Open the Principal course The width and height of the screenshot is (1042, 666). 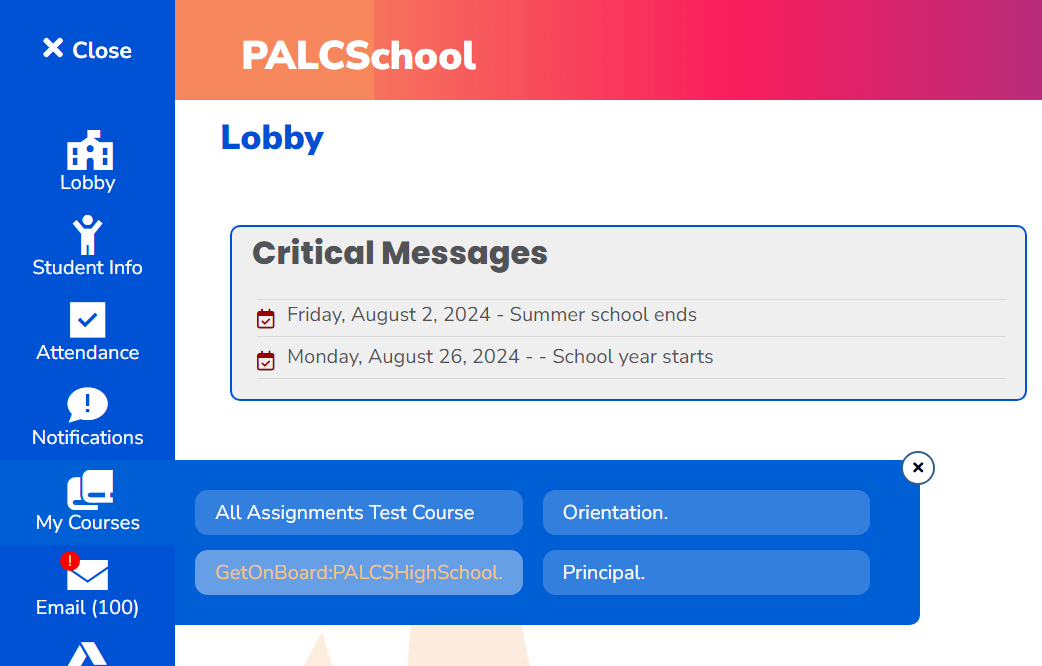[706, 570]
